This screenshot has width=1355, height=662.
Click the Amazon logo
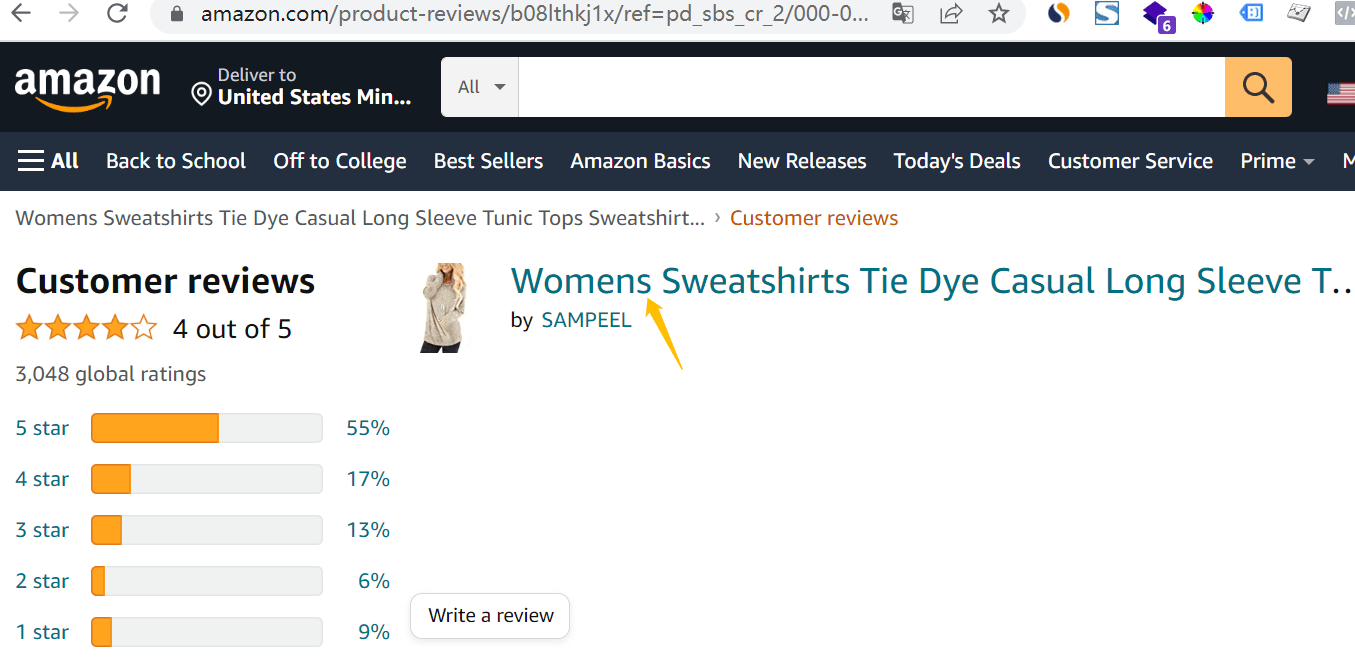tap(87, 87)
